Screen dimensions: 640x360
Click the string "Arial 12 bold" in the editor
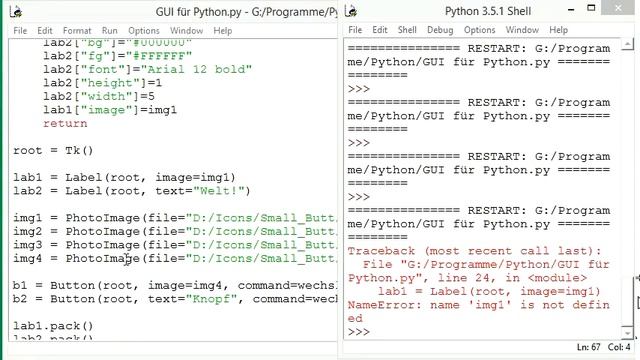[196, 69]
